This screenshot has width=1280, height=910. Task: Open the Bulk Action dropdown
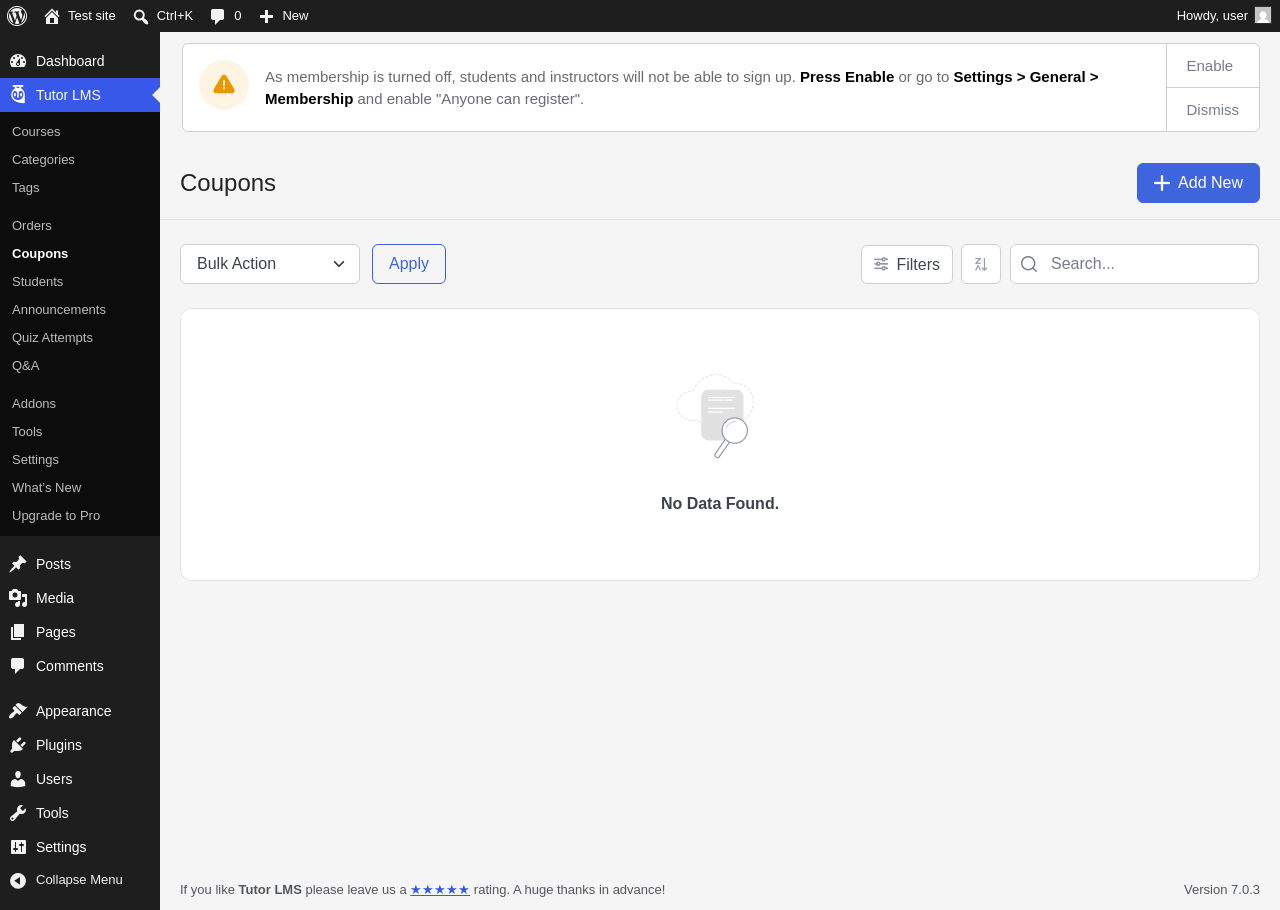270,264
